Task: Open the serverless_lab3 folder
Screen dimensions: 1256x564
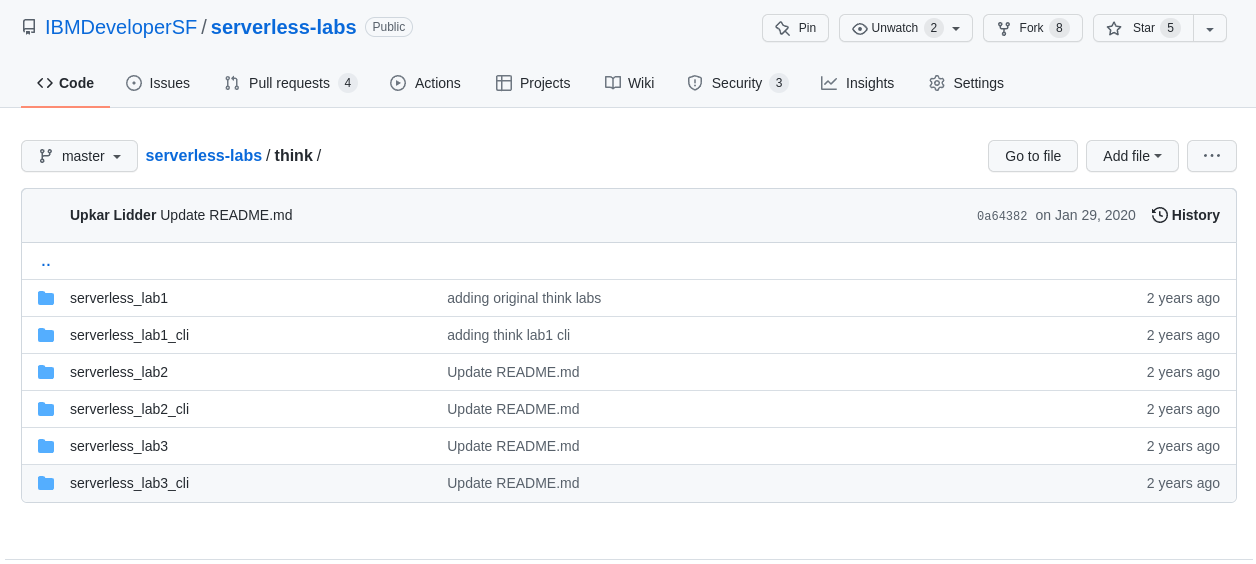Action: point(119,446)
